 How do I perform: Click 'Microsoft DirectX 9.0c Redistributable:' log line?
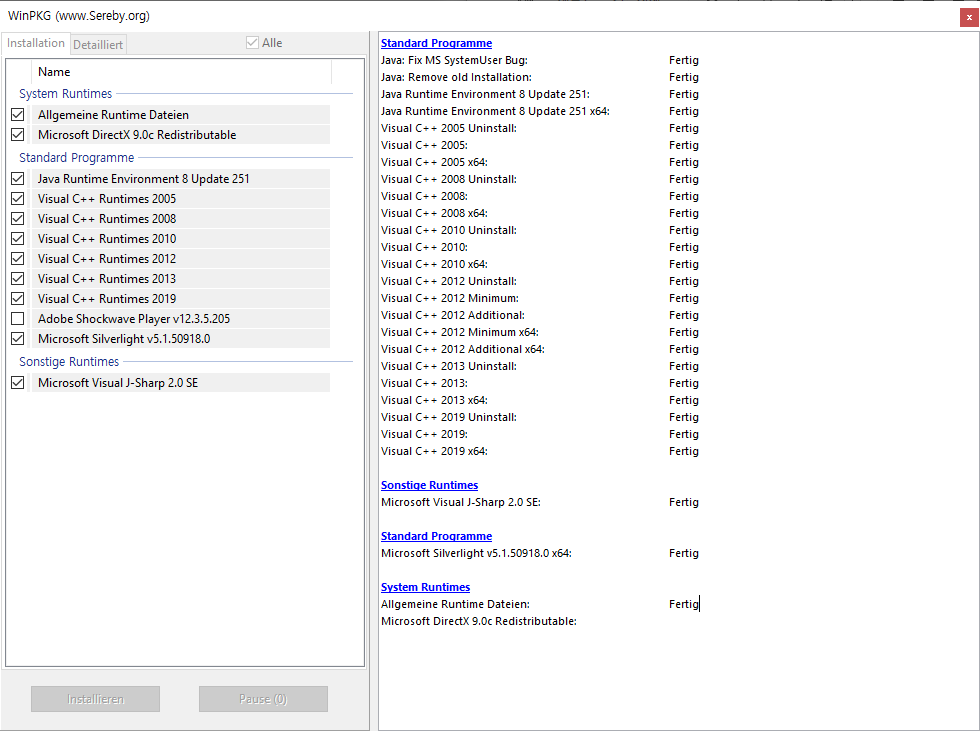pos(479,621)
